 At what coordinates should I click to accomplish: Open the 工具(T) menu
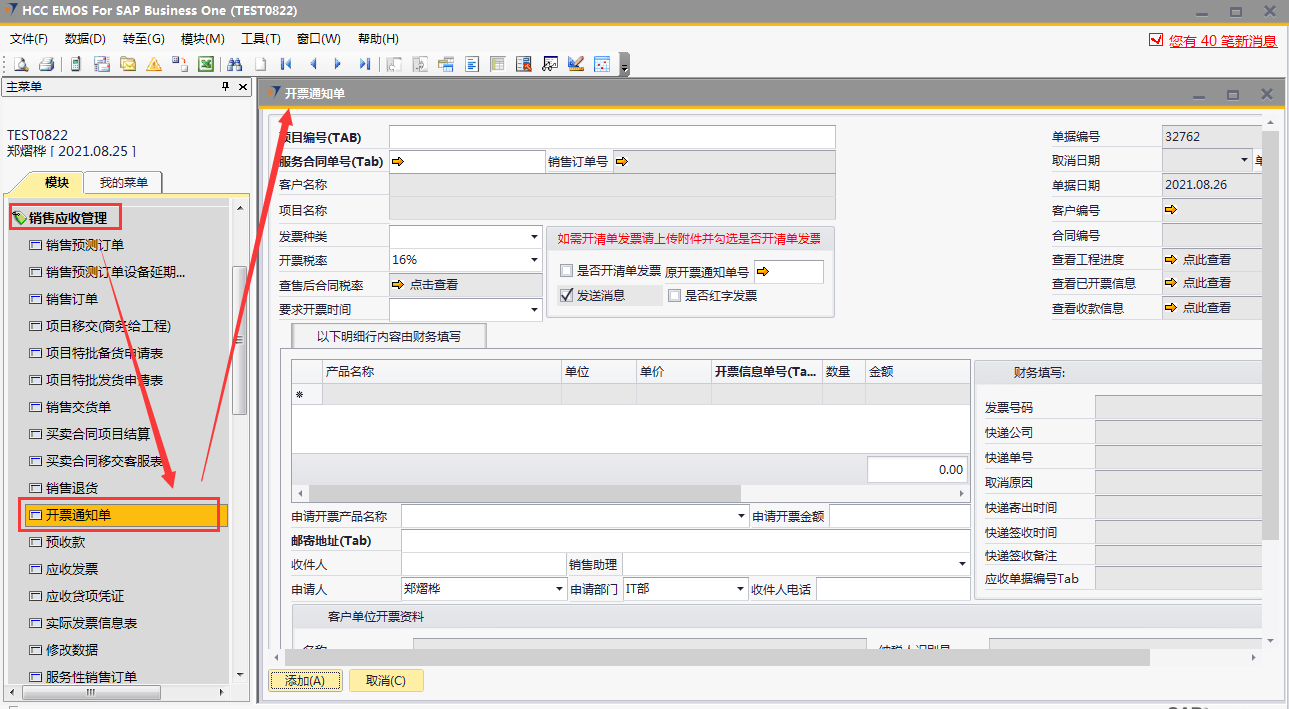click(260, 39)
